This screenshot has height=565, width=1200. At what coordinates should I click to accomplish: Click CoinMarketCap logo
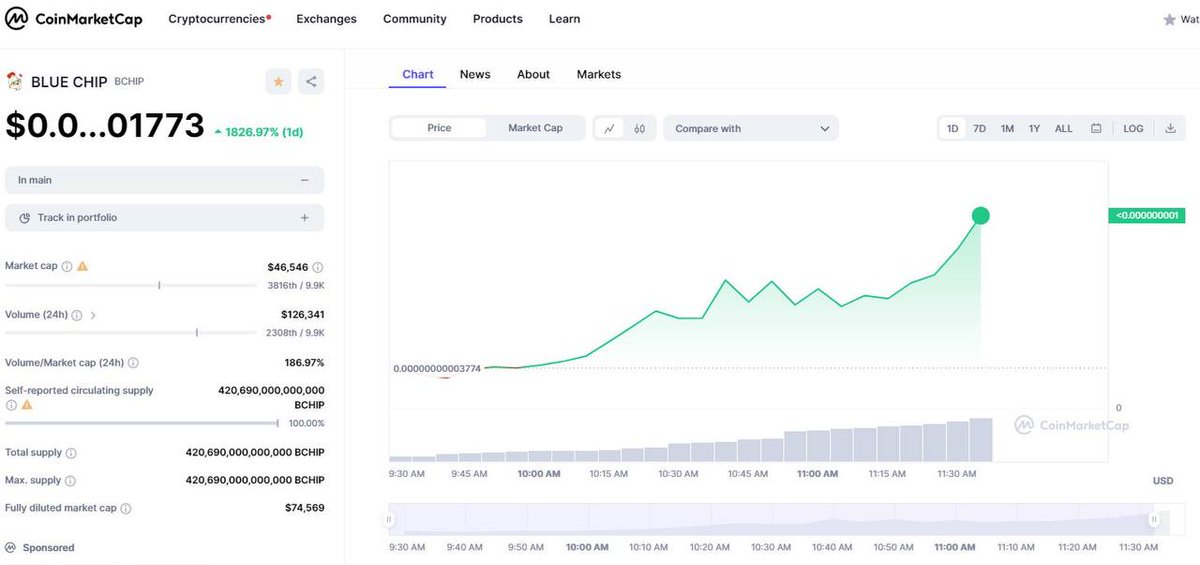coord(74,19)
